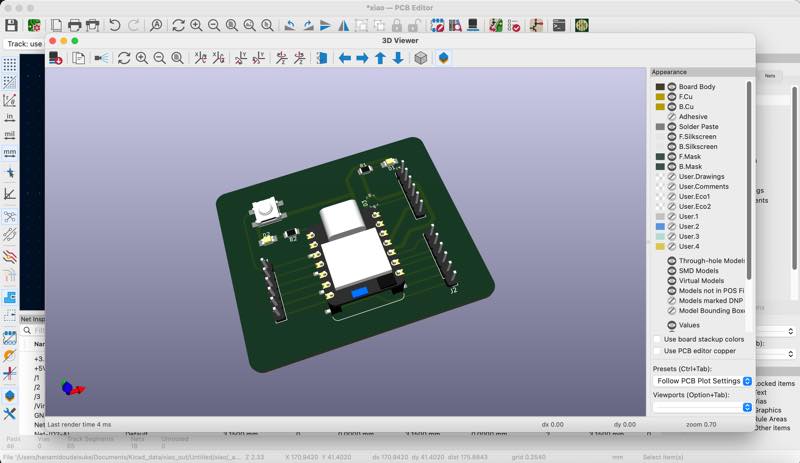
Task: Click F.Cu color swatch
Action: [660, 96]
